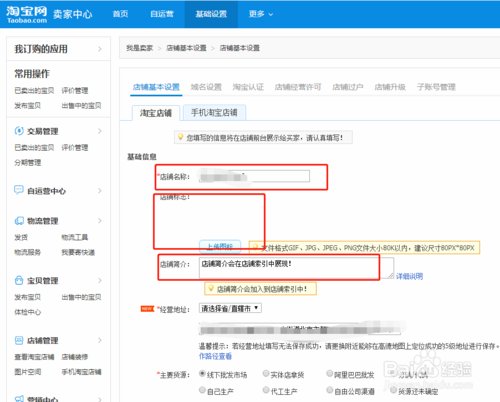The image size is (500, 402).
Task: Open 物流服务 link
Action: (x=27, y=252)
